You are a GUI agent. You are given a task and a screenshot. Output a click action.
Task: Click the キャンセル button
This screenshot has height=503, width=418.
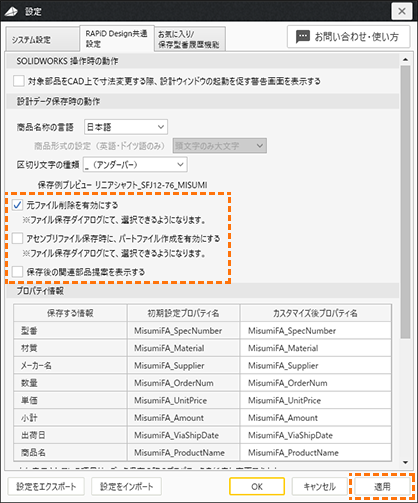[319, 487]
